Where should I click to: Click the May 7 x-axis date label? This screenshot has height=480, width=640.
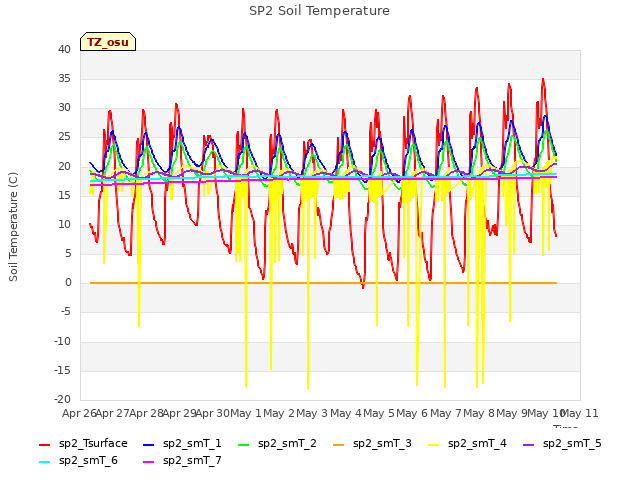[x=446, y=414]
